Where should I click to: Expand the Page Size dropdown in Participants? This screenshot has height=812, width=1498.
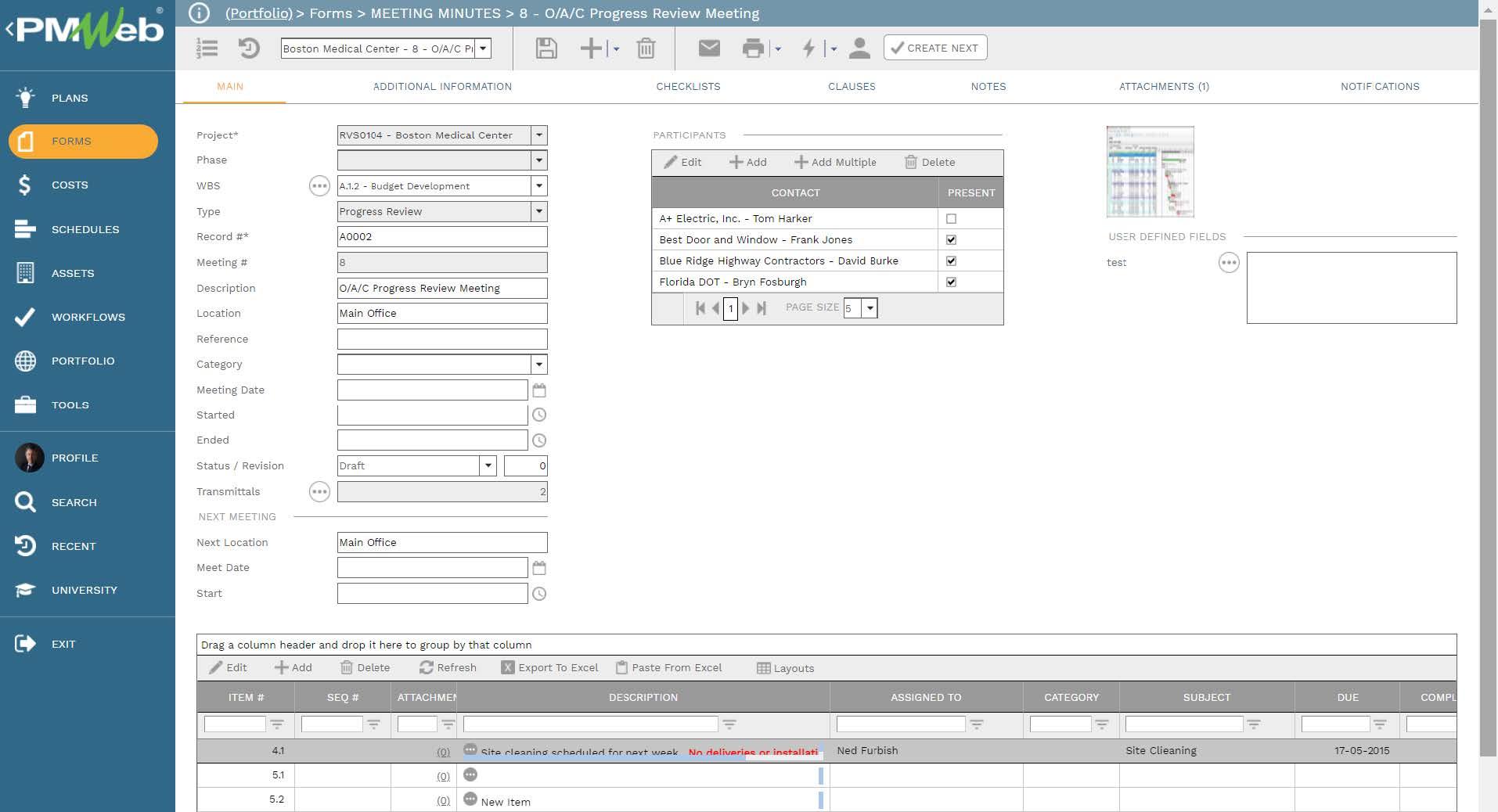pyautogui.click(x=870, y=308)
